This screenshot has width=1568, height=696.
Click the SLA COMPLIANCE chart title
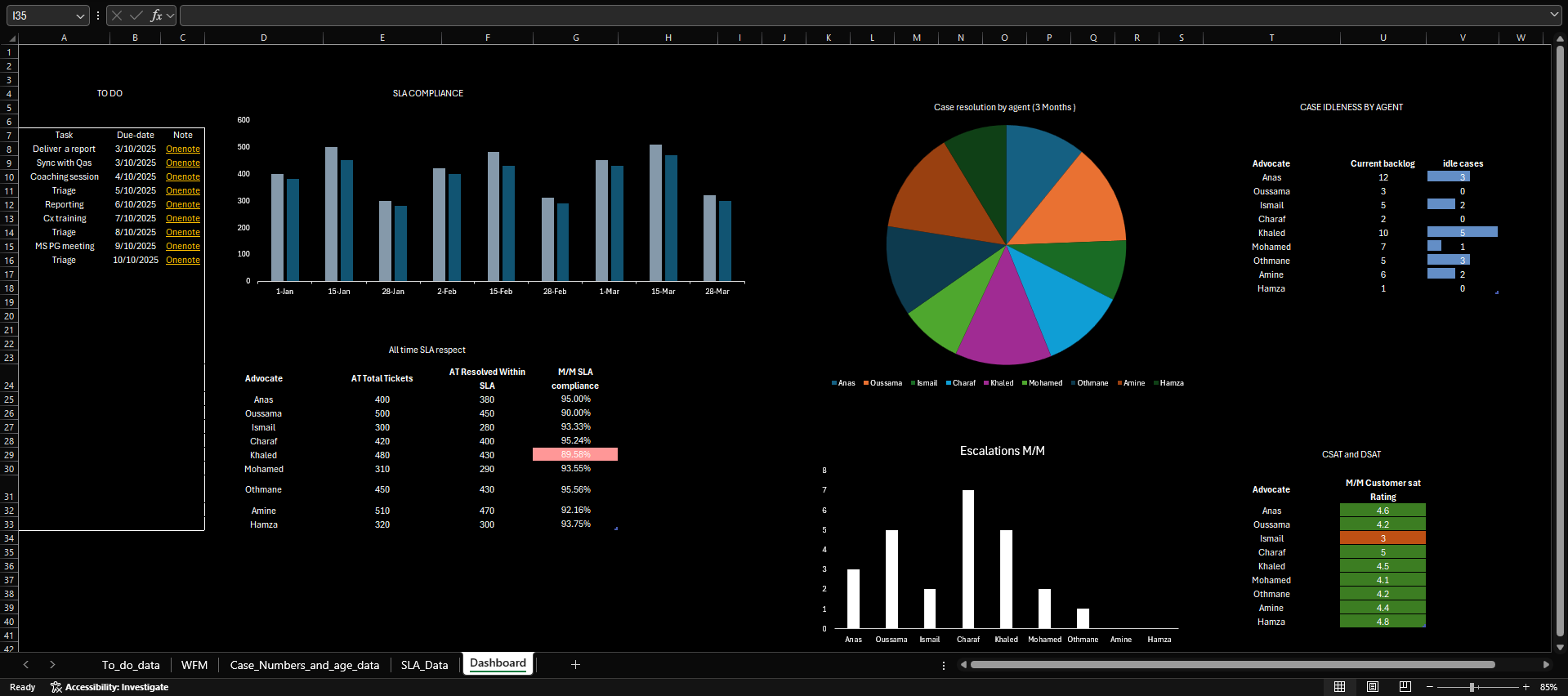(427, 94)
